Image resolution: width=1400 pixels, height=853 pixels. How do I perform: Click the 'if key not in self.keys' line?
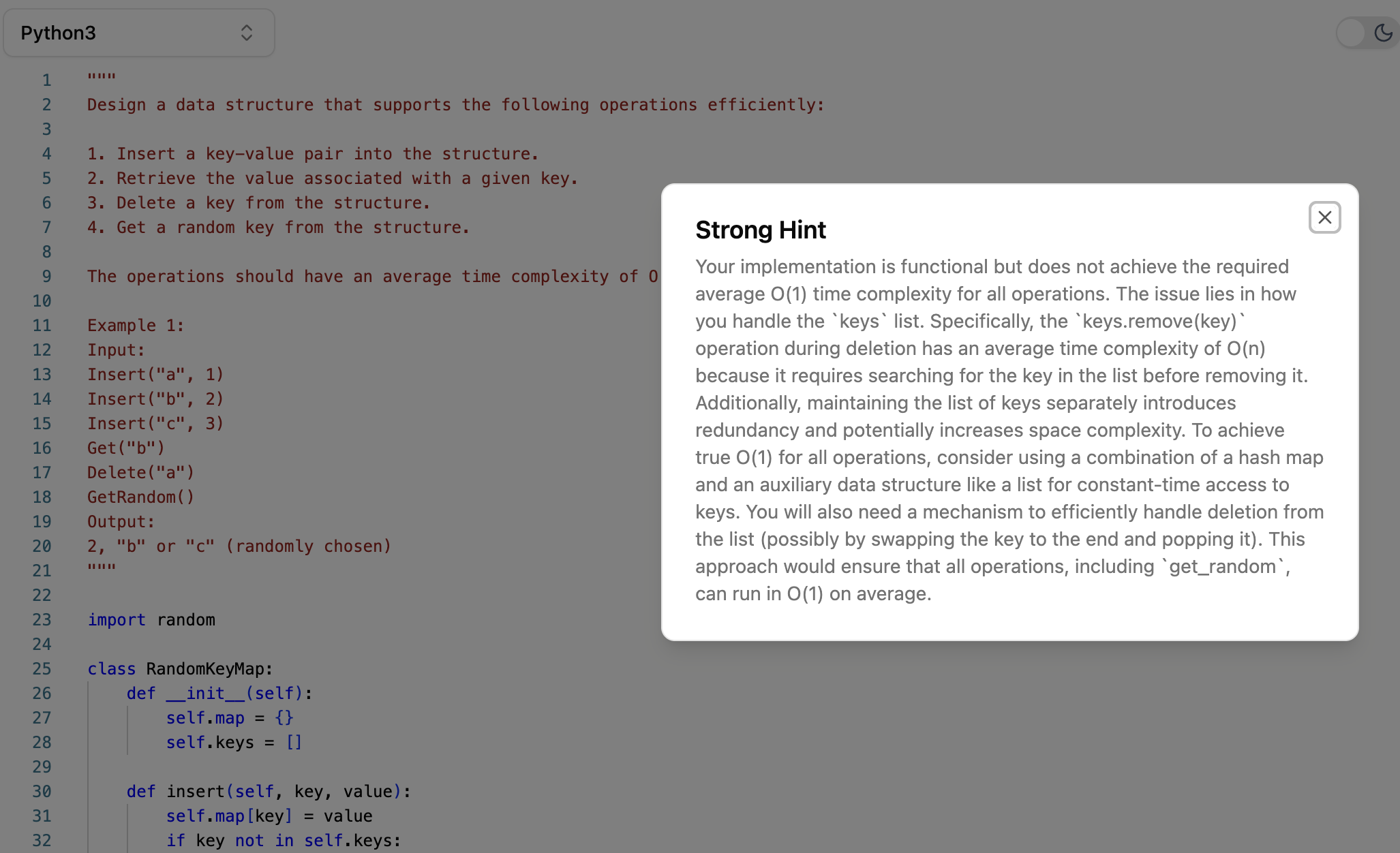(x=284, y=841)
